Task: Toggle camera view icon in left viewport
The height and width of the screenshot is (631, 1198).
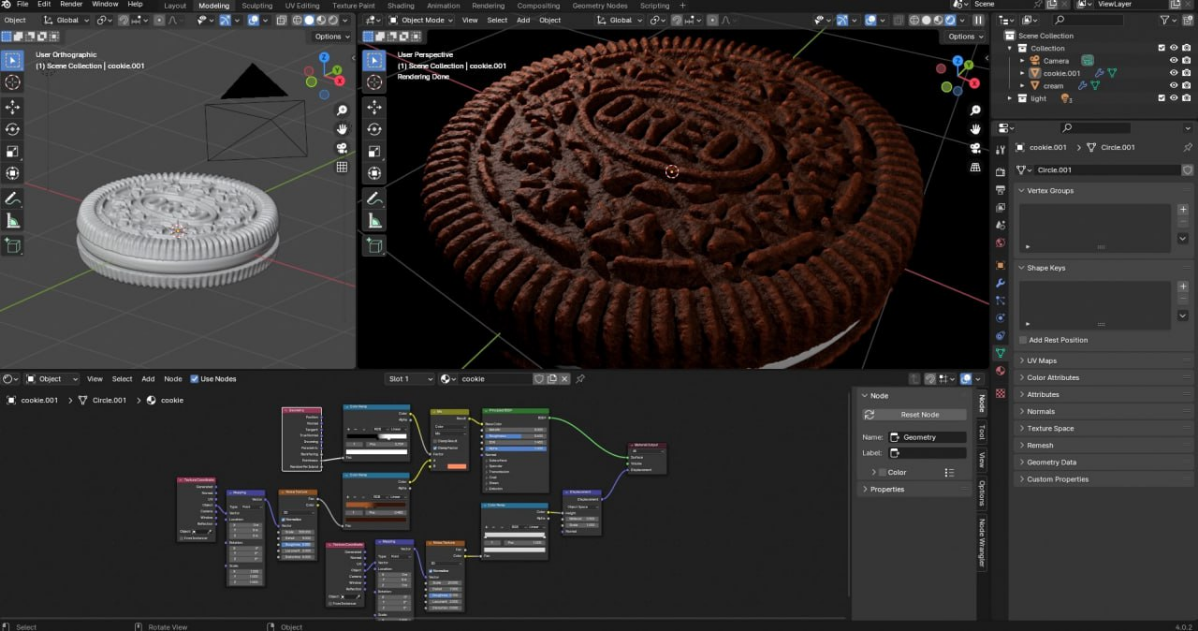Action: (x=342, y=148)
